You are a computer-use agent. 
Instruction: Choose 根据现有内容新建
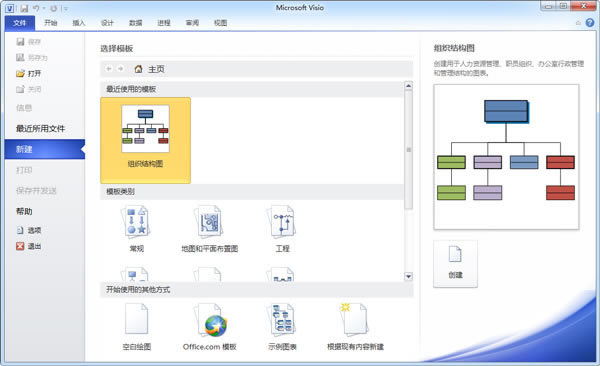(x=355, y=327)
